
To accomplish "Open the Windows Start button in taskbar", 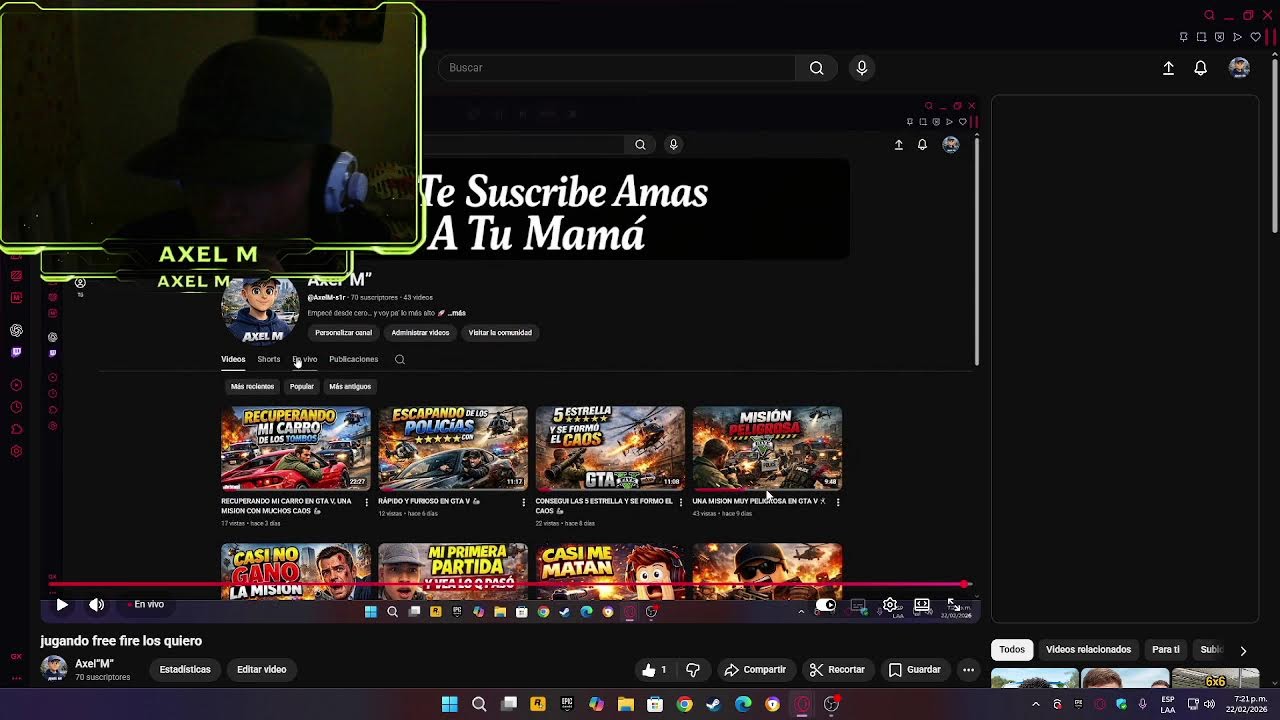I will click(450, 704).
